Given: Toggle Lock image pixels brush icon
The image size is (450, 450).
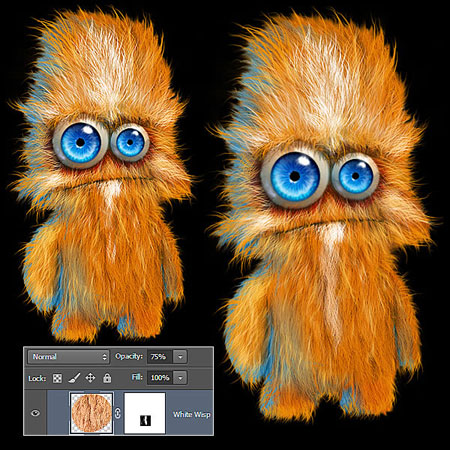Looking at the screenshot, I should [74, 378].
